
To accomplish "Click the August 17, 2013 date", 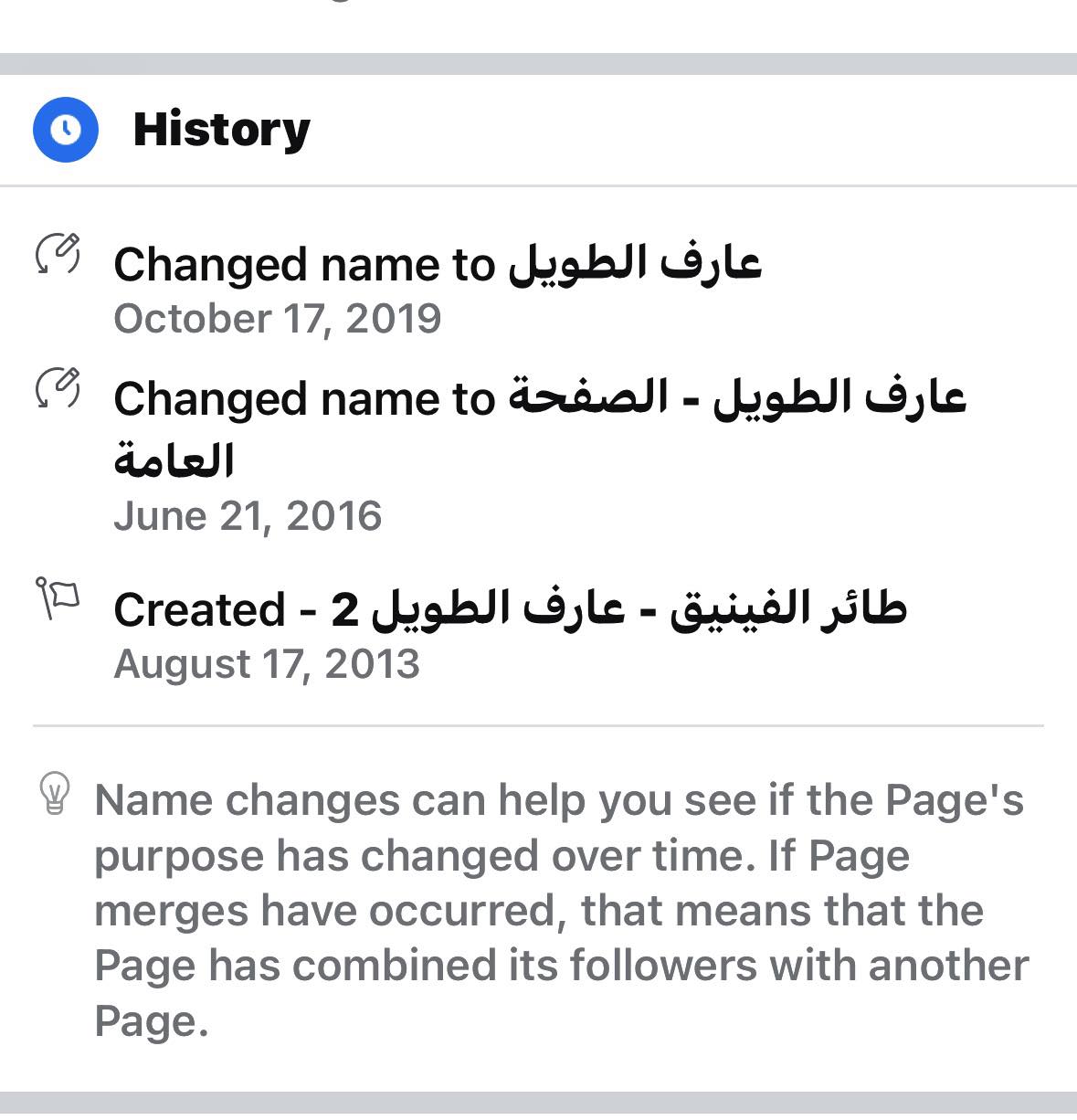I will click(x=266, y=664).
